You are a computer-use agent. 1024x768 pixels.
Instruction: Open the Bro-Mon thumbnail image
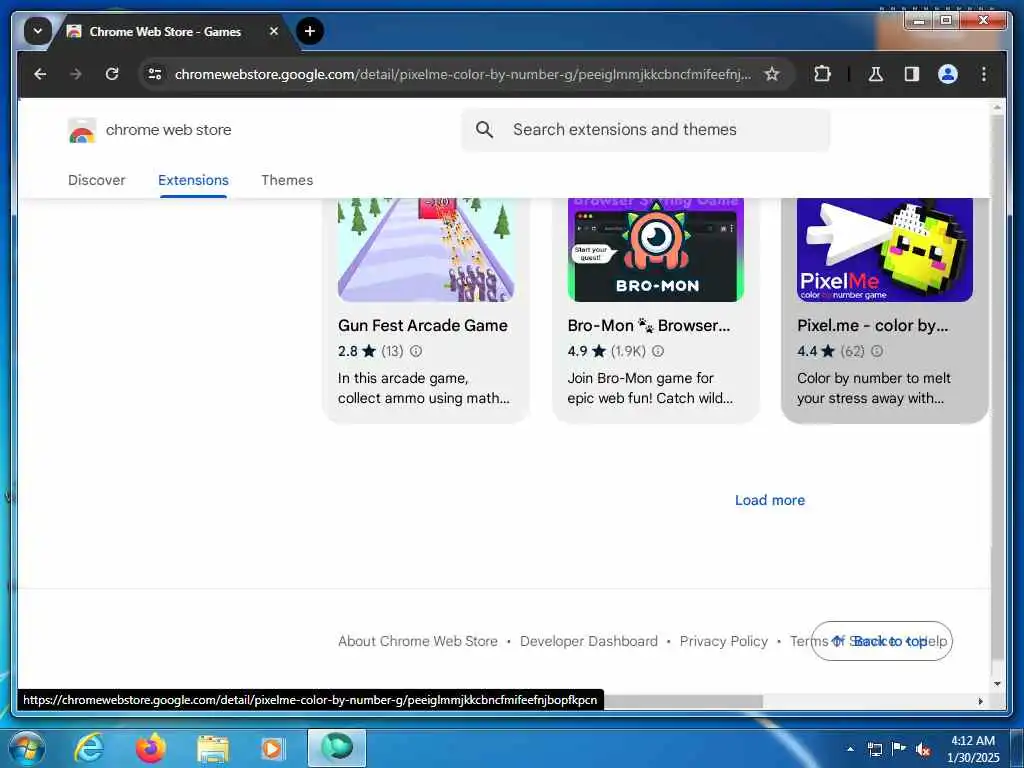click(x=656, y=250)
